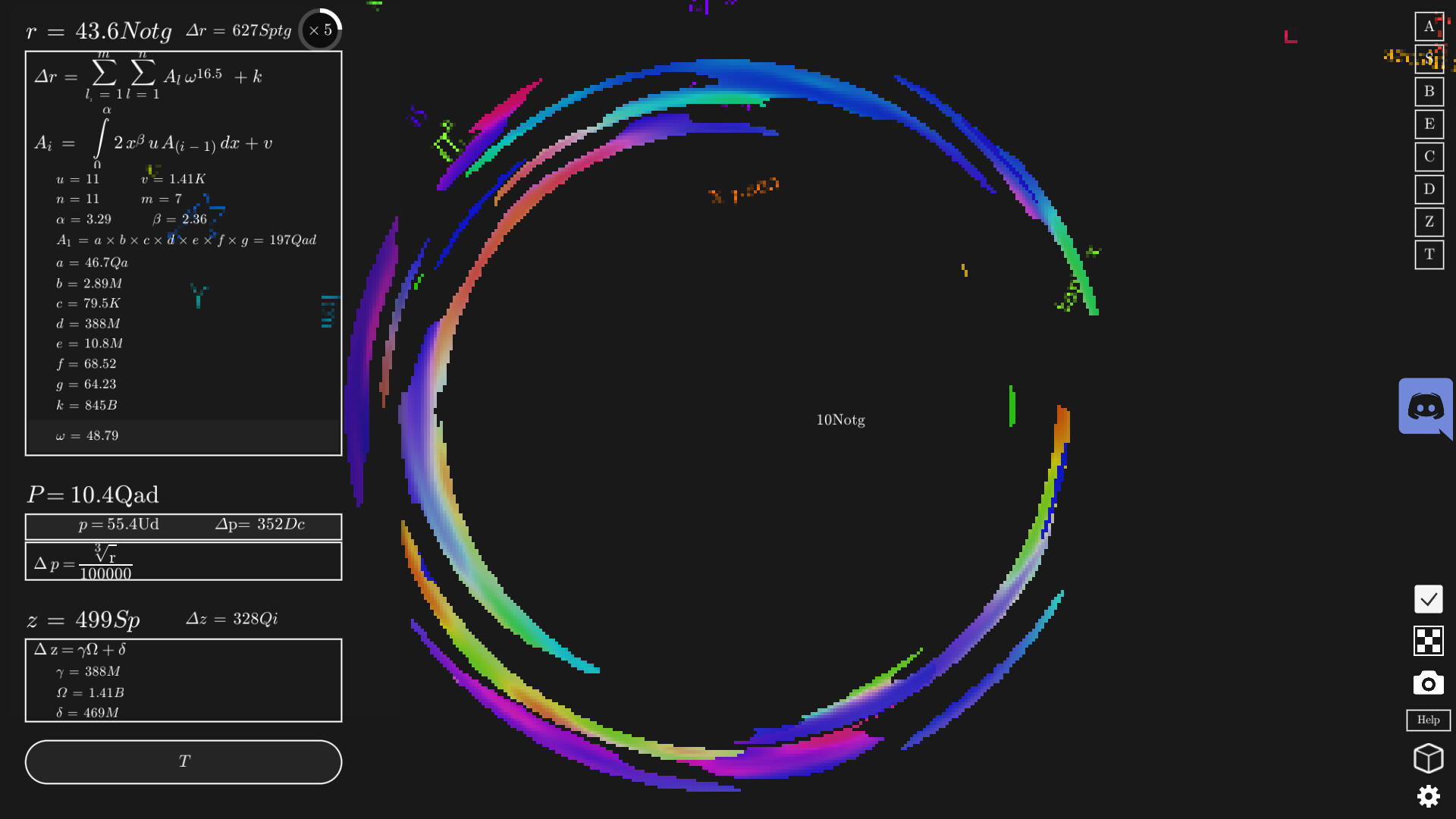The height and width of the screenshot is (819, 1456).
Task: Collapse the Δp cube-root formula box
Action: pyautogui.click(x=184, y=561)
